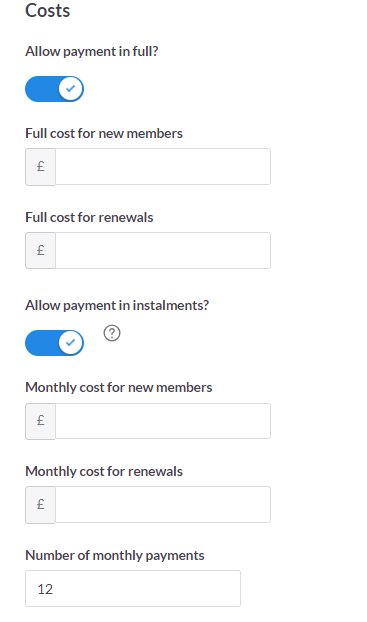Click the £ symbol beside Full cost for new members
Screen dimensions: 367x622
point(40,167)
